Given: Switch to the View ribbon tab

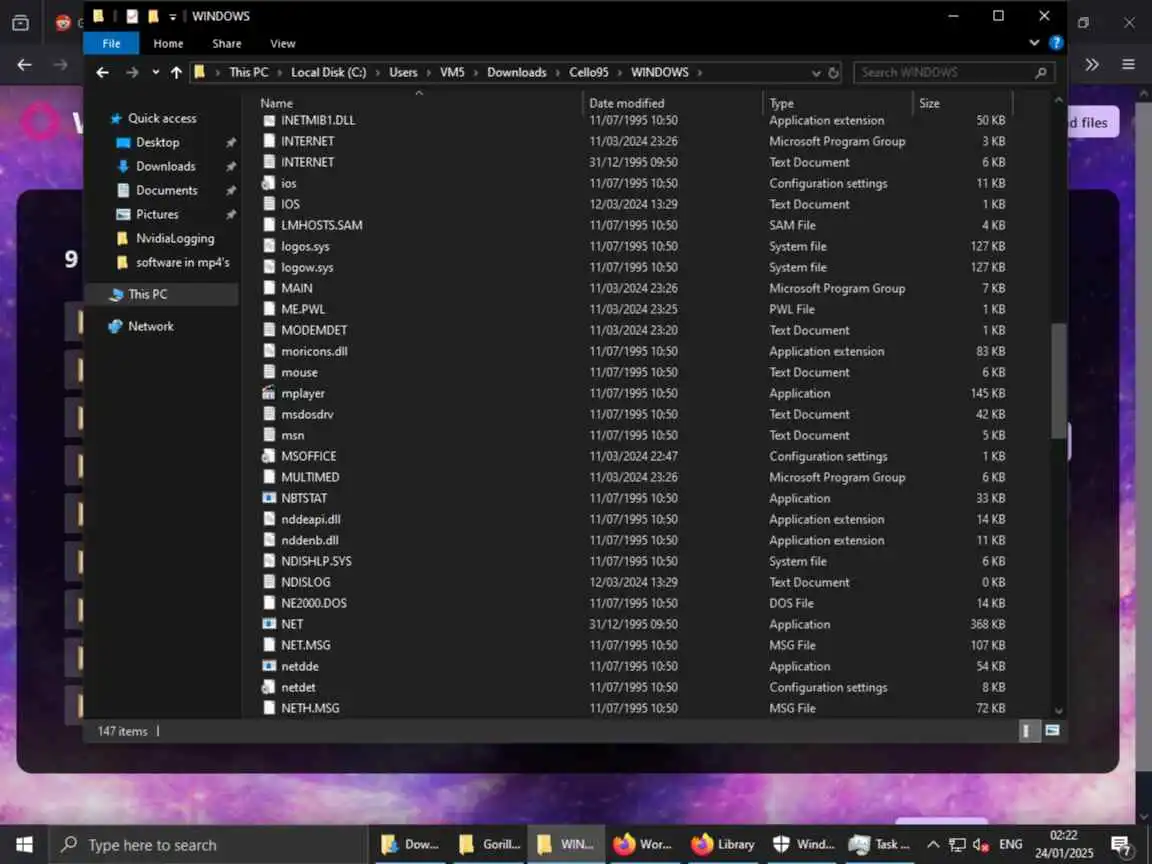Looking at the screenshot, I should [283, 43].
